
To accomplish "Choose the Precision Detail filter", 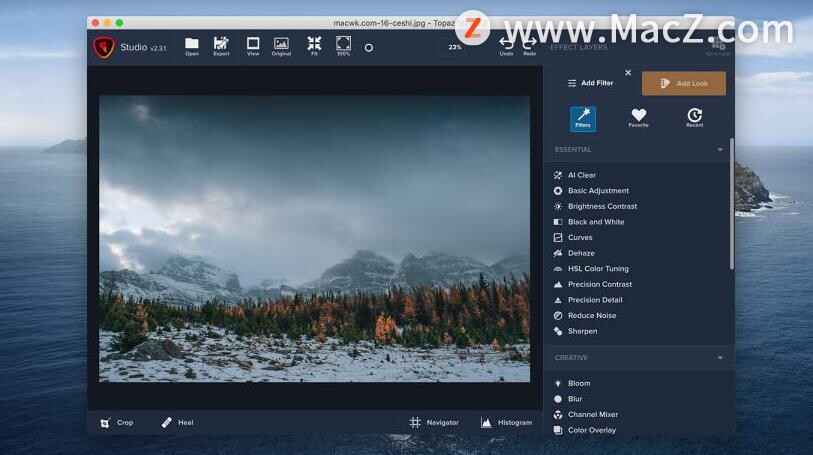I will (588, 300).
